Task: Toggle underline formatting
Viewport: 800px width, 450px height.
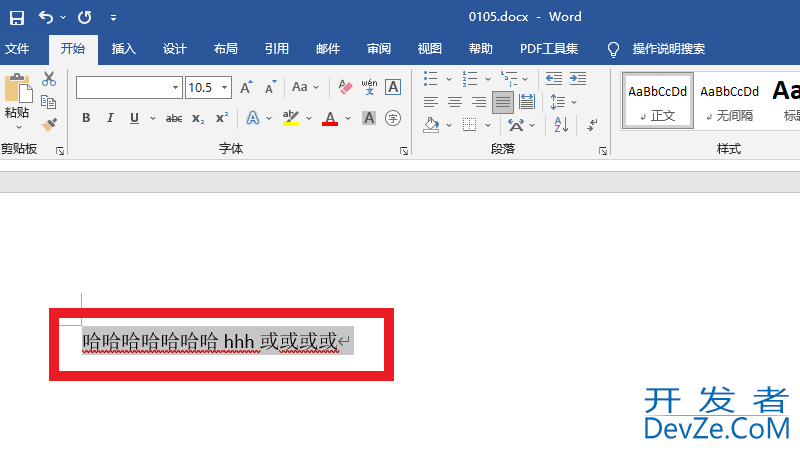Action: [134, 118]
